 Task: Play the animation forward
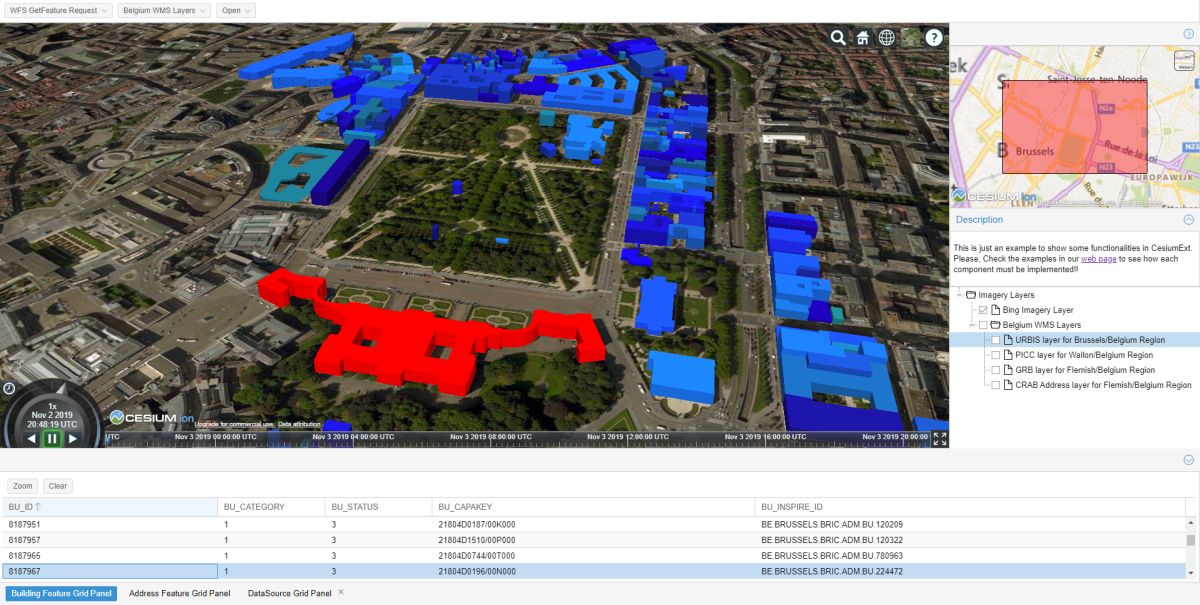(72, 438)
